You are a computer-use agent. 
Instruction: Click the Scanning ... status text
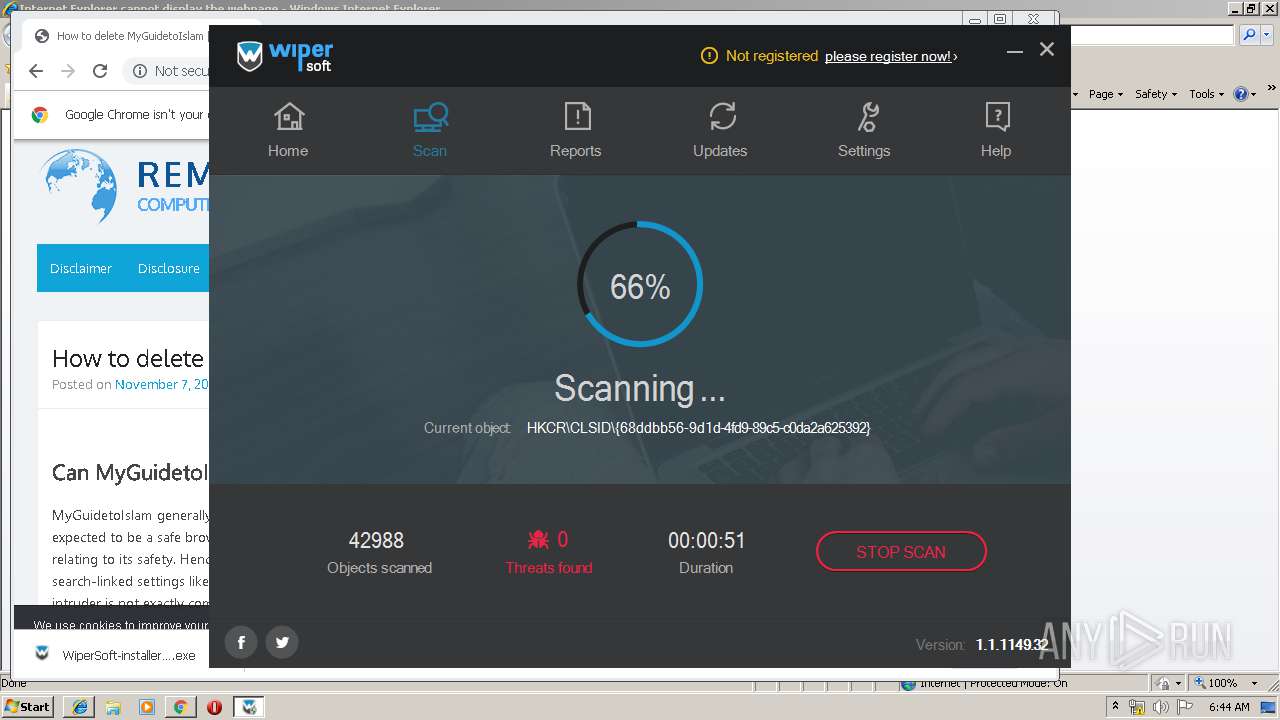pos(640,388)
